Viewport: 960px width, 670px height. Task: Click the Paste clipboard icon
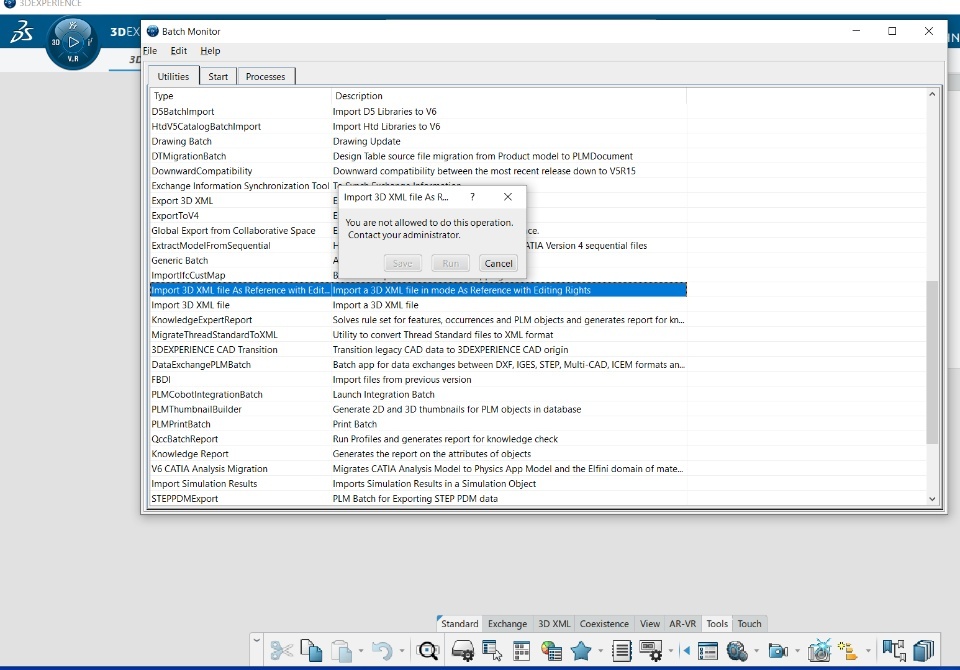click(341, 650)
